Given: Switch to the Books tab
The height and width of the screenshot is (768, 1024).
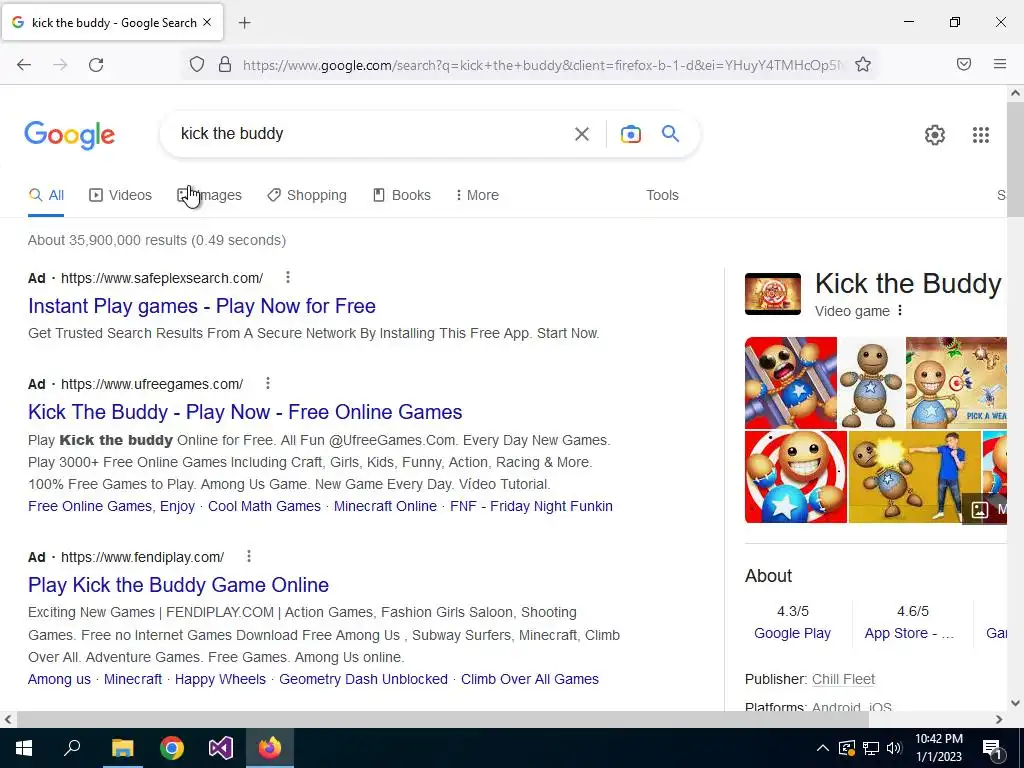Looking at the screenshot, I should click(x=402, y=195).
